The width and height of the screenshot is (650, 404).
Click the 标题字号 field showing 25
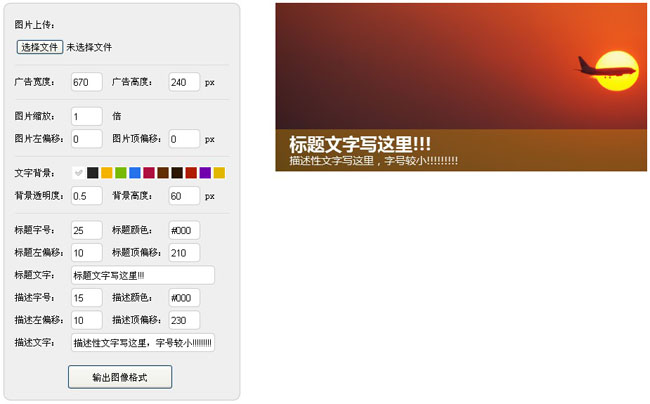[x=86, y=230]
